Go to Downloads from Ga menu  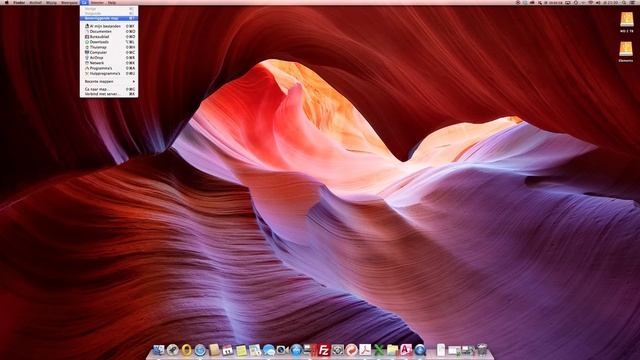coord(109,42)
